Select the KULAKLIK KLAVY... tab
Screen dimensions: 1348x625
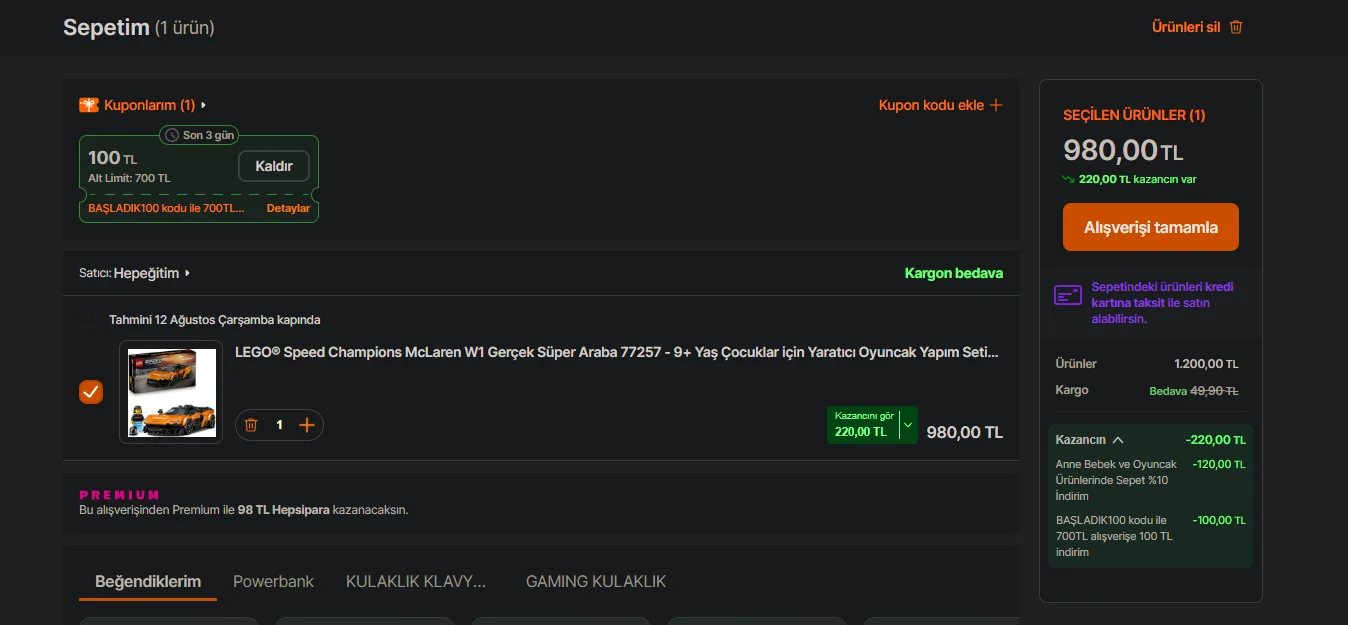pyautogui.click(x=416, y=581)
